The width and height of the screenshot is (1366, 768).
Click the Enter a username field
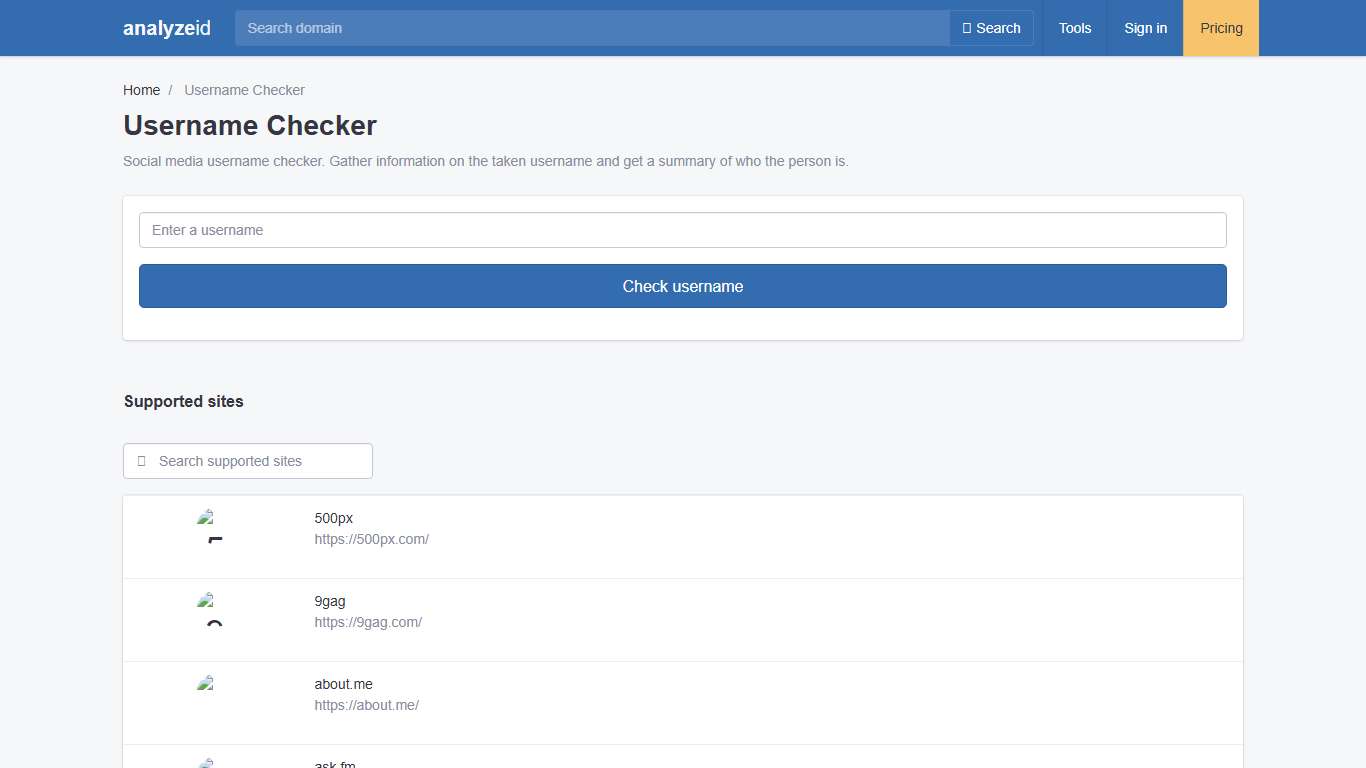pyautogui.click(x=682, y=230)
